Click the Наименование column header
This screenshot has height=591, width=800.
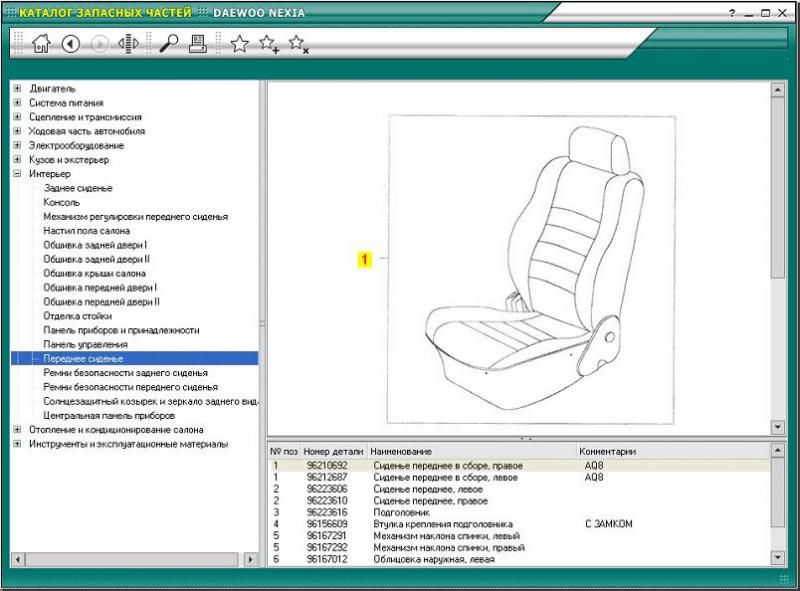coord(400,452)
